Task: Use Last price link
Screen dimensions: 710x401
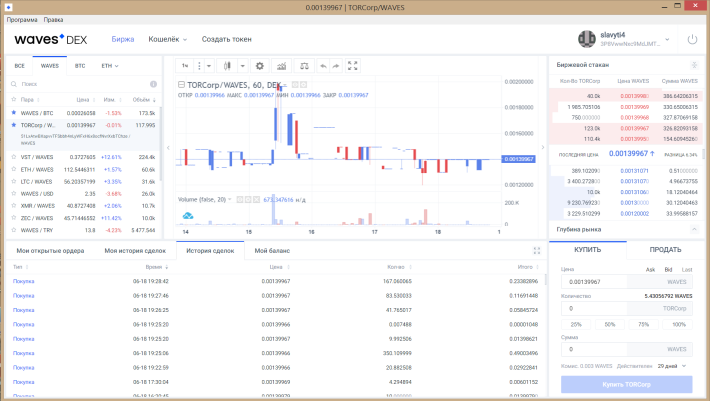Action: [687, 269]
